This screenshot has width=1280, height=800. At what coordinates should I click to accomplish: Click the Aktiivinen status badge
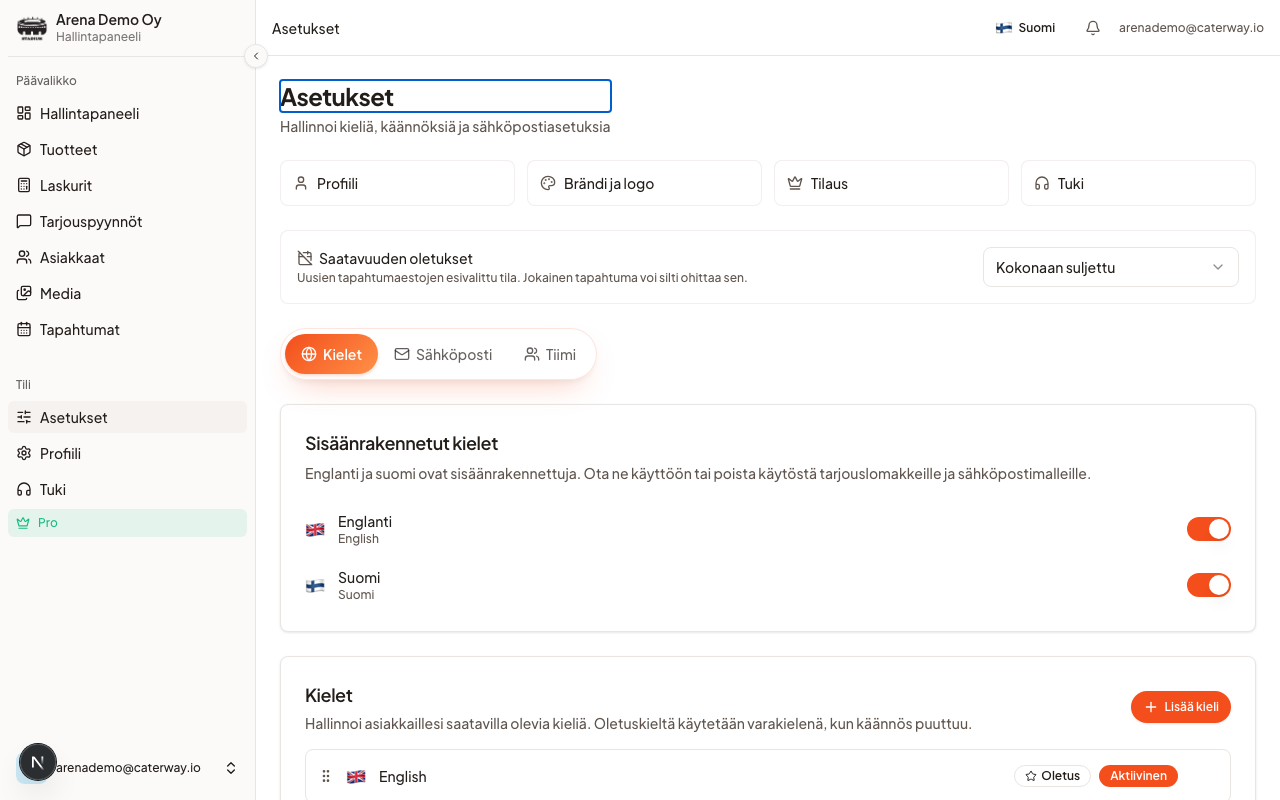tap(1138, 776)
